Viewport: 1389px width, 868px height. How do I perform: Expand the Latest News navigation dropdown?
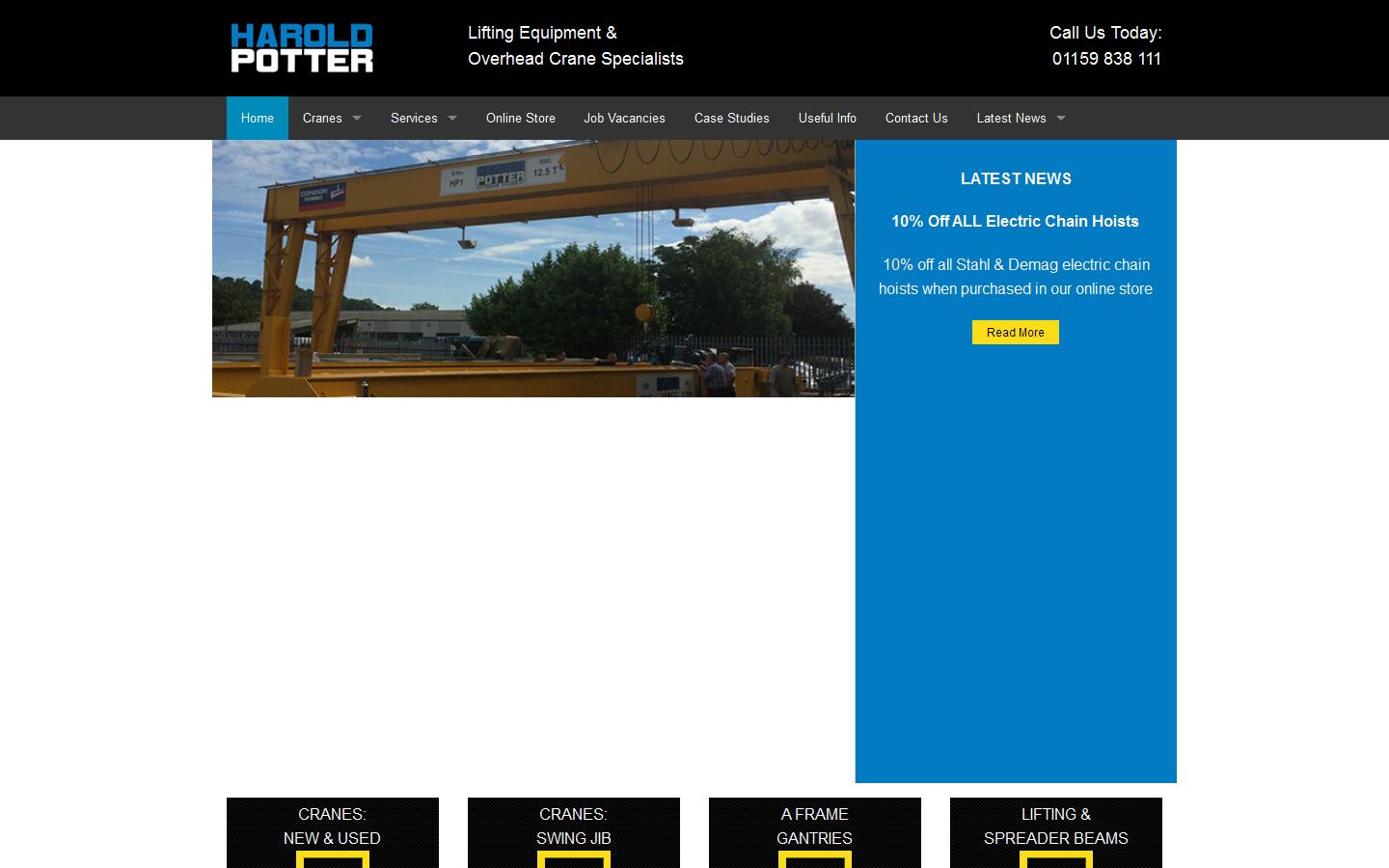pos(1020,118)
